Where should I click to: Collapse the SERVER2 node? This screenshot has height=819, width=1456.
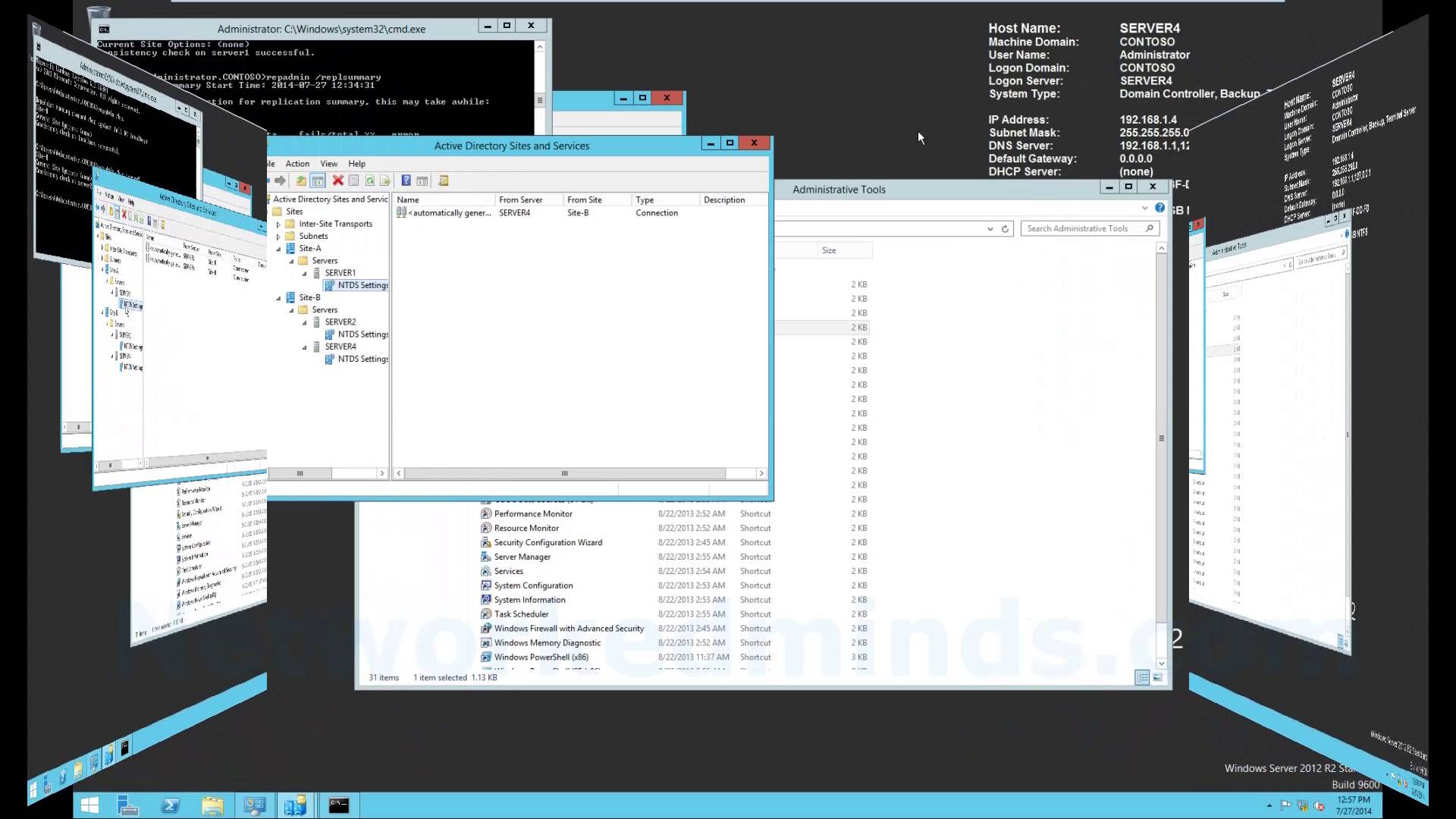point(305,322)
